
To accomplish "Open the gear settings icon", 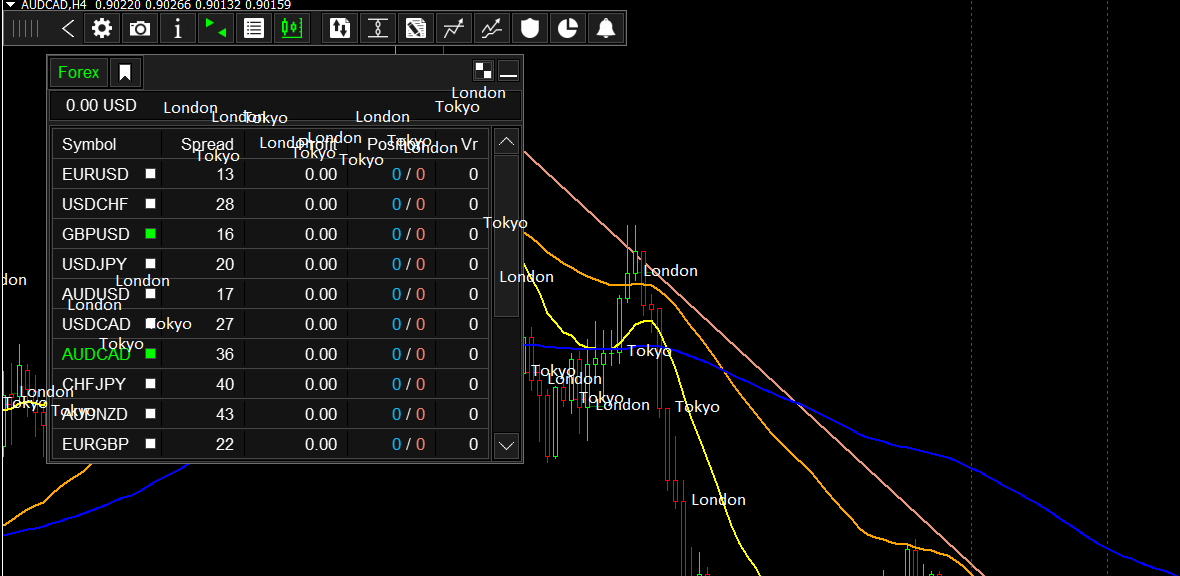I will [x=102, y=29].
